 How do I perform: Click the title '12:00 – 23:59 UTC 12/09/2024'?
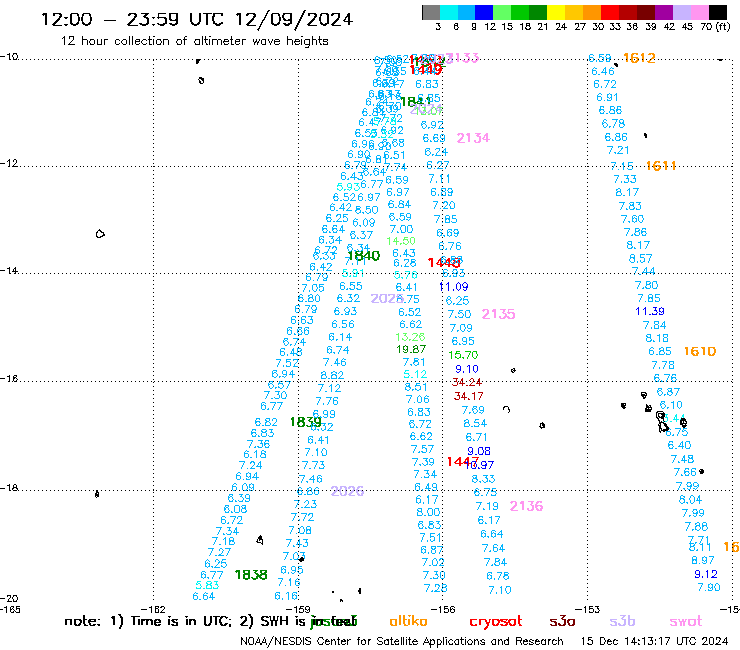[x=197, y=19]
